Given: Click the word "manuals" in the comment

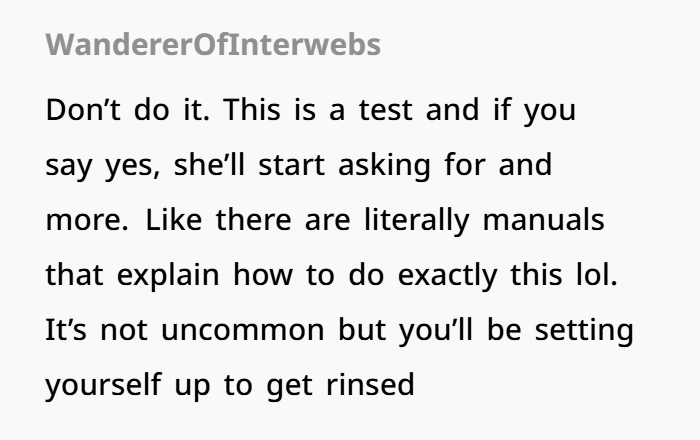Looking at the screenshot, I should click(x=544, y=220).
